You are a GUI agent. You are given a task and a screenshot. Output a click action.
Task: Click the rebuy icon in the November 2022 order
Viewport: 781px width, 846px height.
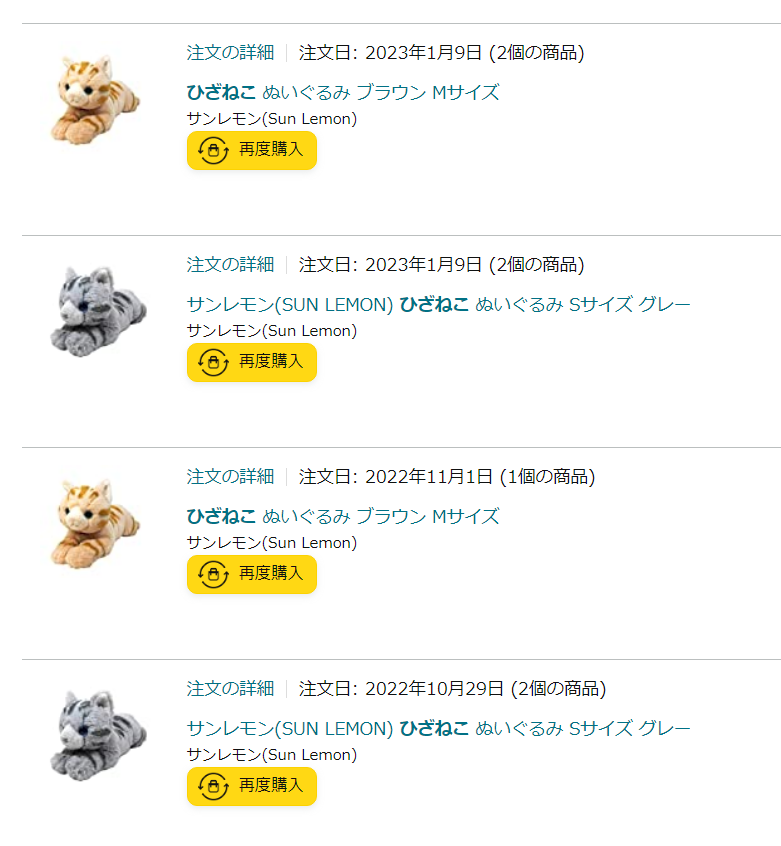(x=213, y=574)
